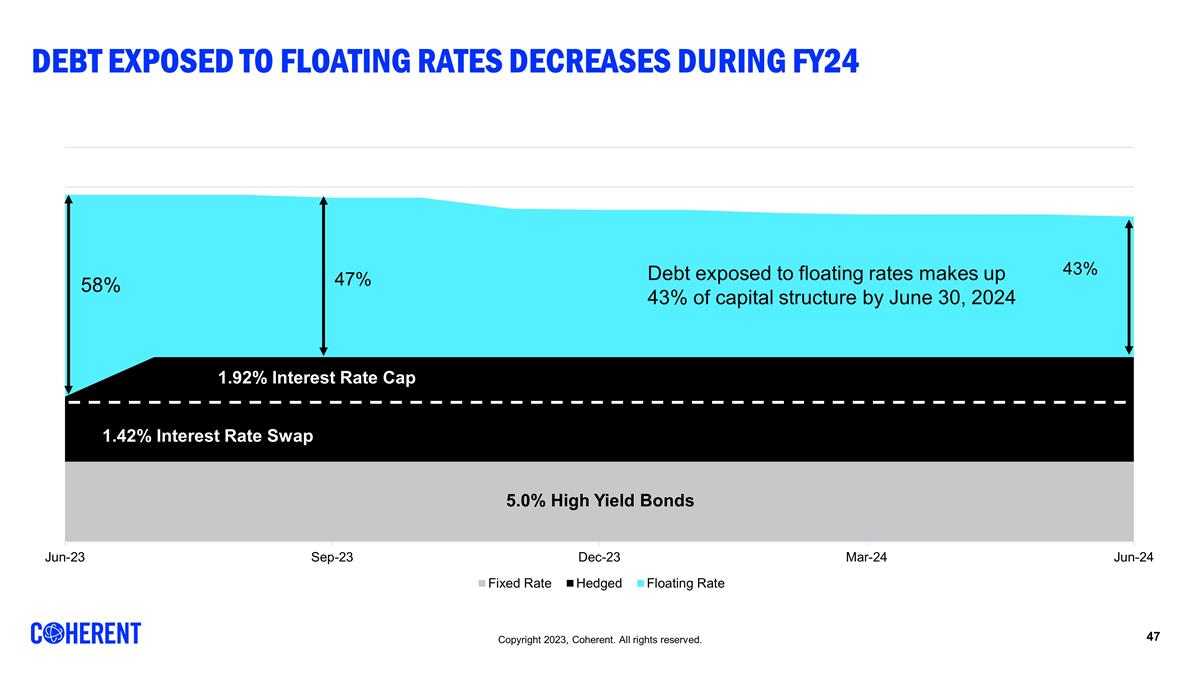Click the 58% data label
This screenshot has height=675, width=1200.
point(101,286)
